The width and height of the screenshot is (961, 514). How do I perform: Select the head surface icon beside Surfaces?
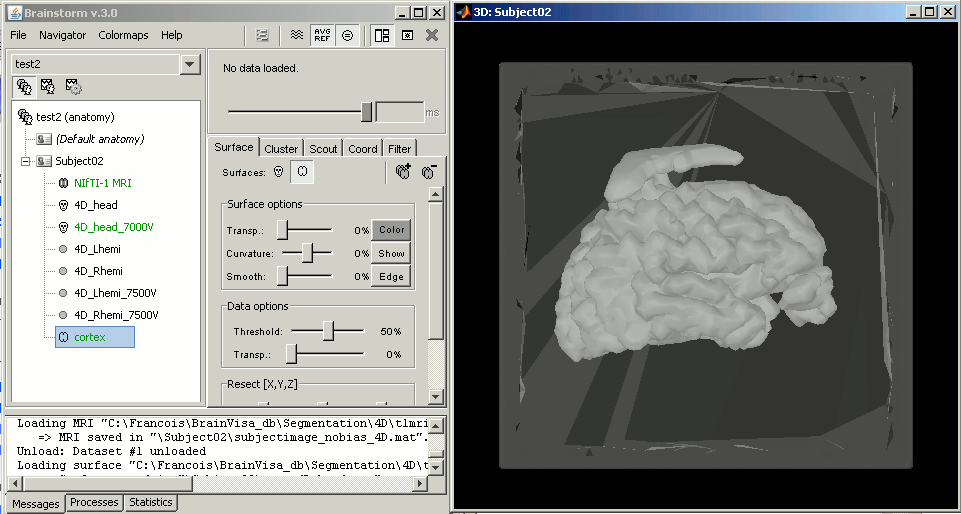(279, 172)
